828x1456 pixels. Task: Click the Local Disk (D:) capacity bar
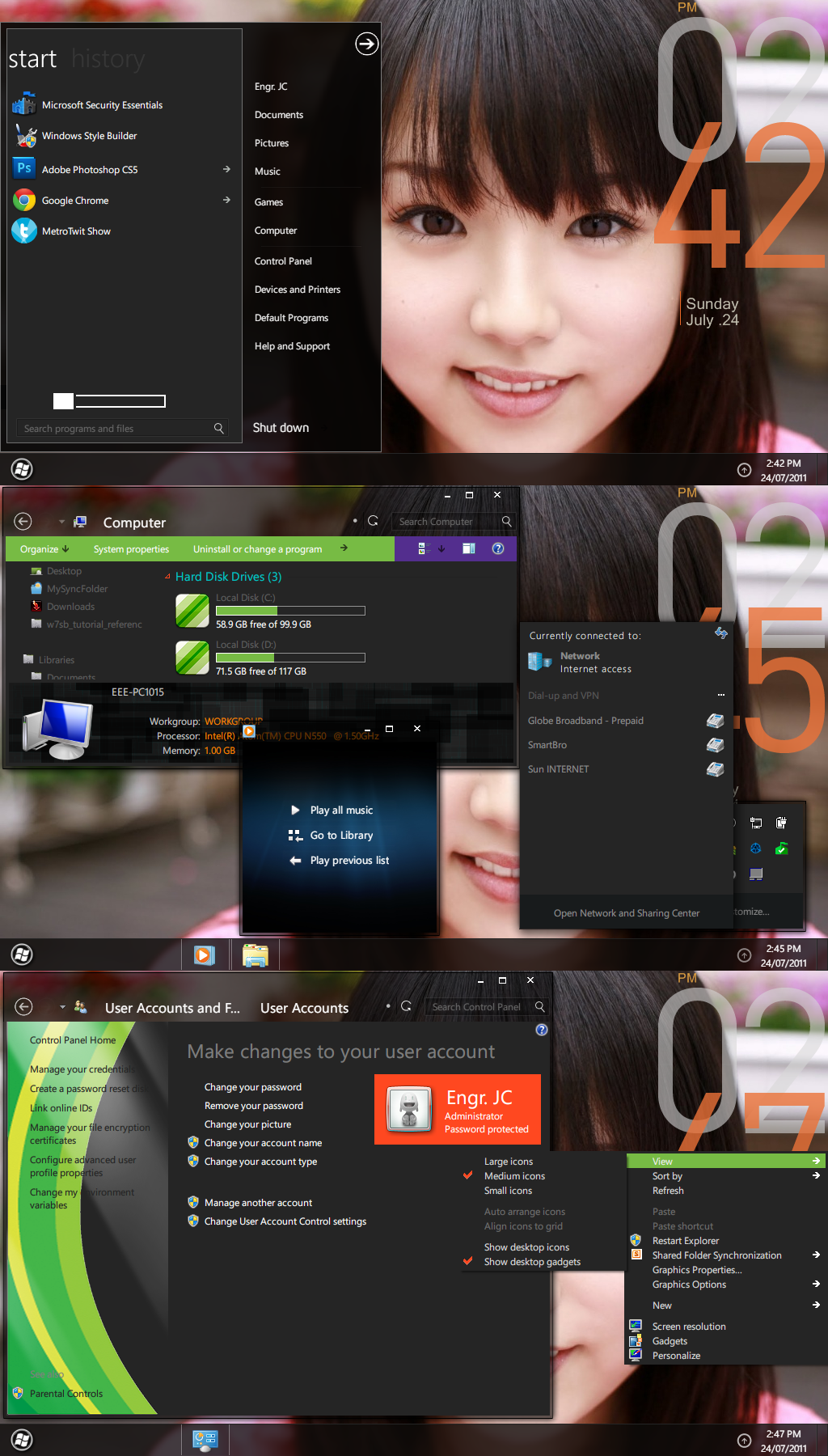[x=290, y=658]
